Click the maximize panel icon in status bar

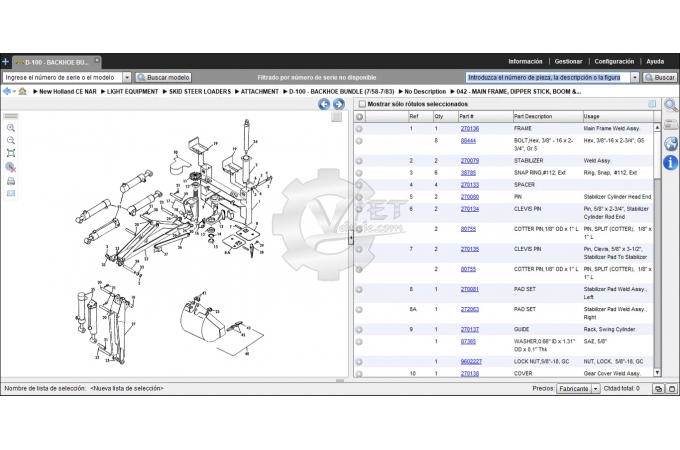click(672, 389)
